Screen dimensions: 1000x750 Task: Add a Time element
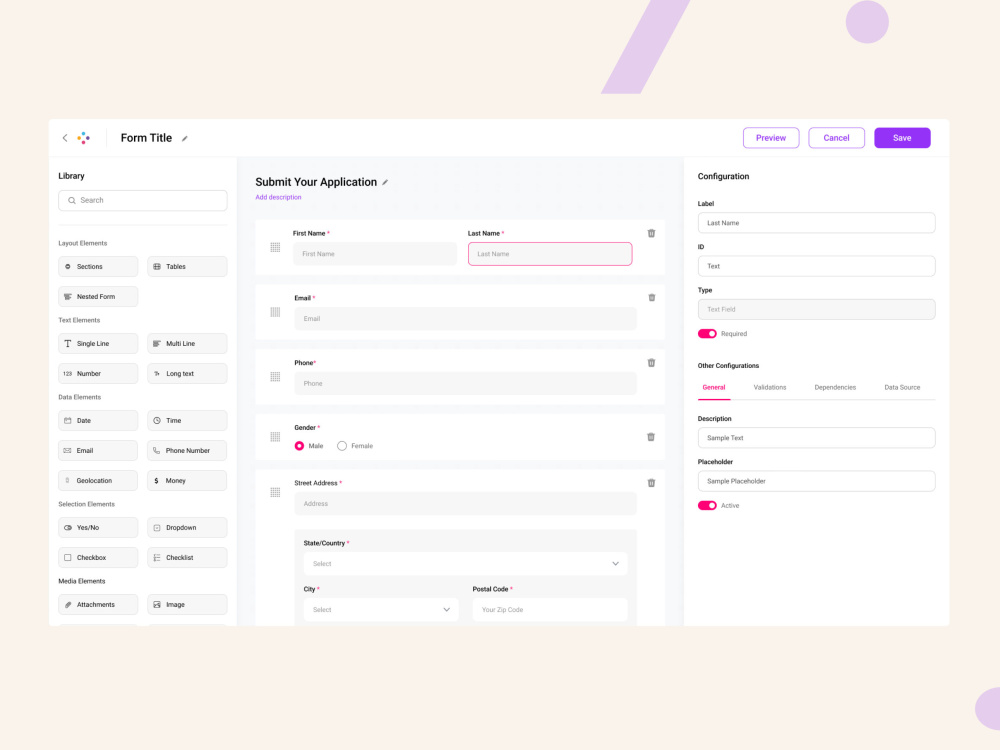click(x=188, y=421)
